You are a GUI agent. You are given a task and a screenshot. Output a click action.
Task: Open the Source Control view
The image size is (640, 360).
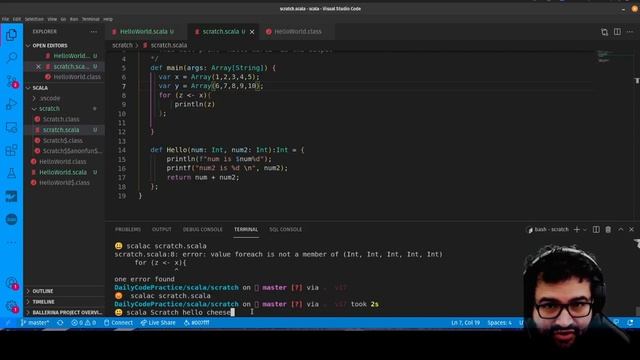tap(11, 81)
